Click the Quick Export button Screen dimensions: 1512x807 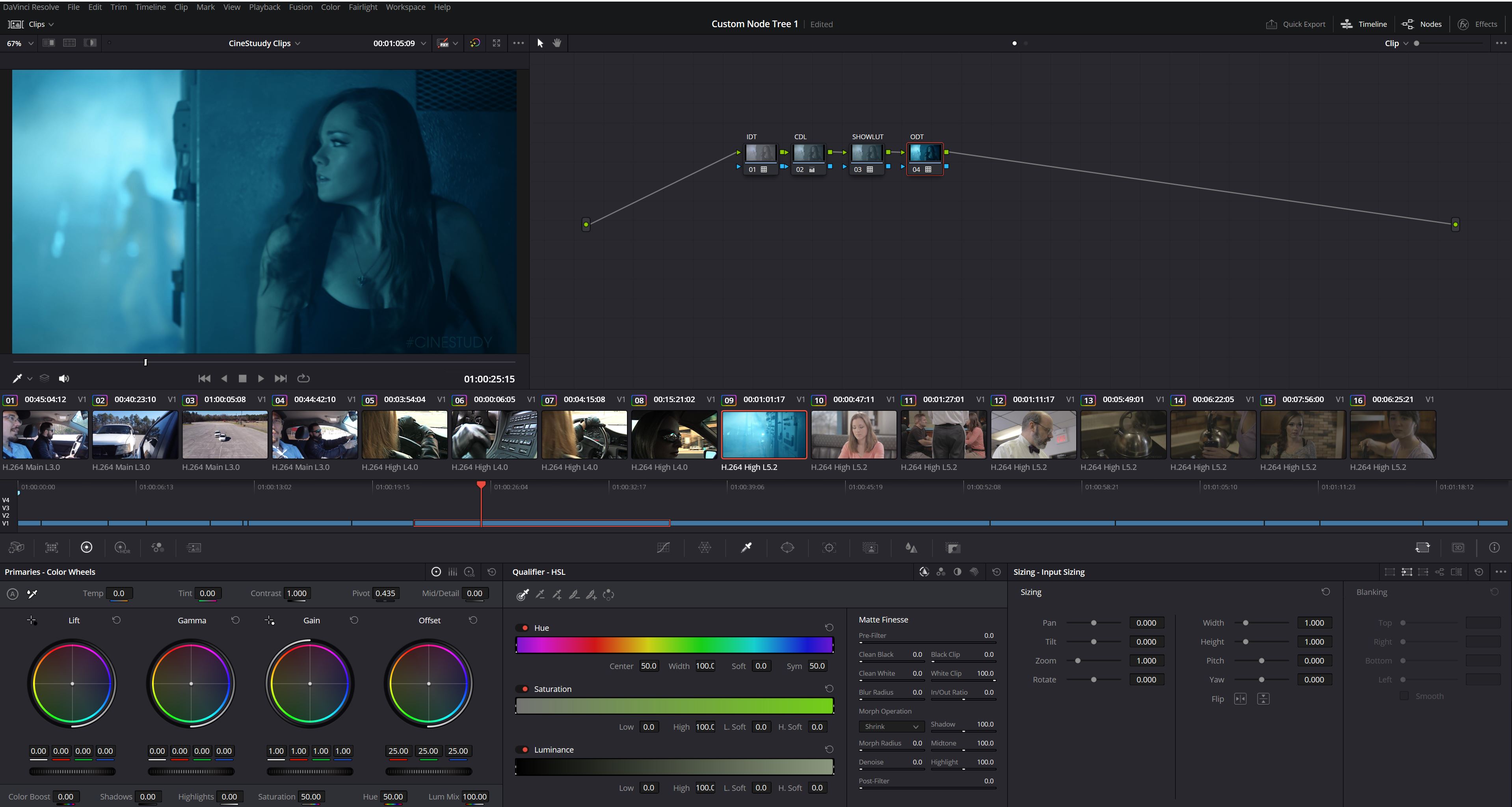pyautogui.click(x=1295, y=24)
